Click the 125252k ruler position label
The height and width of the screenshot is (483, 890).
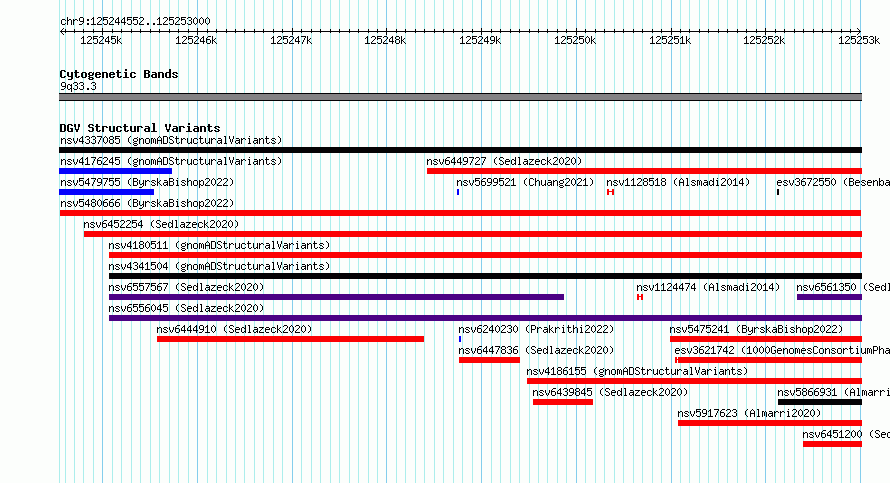pos(764,40)
